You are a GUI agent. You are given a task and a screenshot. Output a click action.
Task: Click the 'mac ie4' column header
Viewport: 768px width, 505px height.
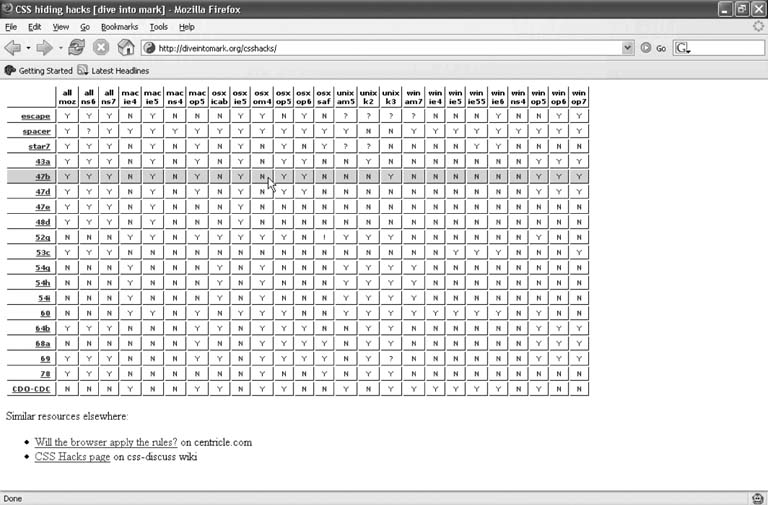[x=130, y=97]
